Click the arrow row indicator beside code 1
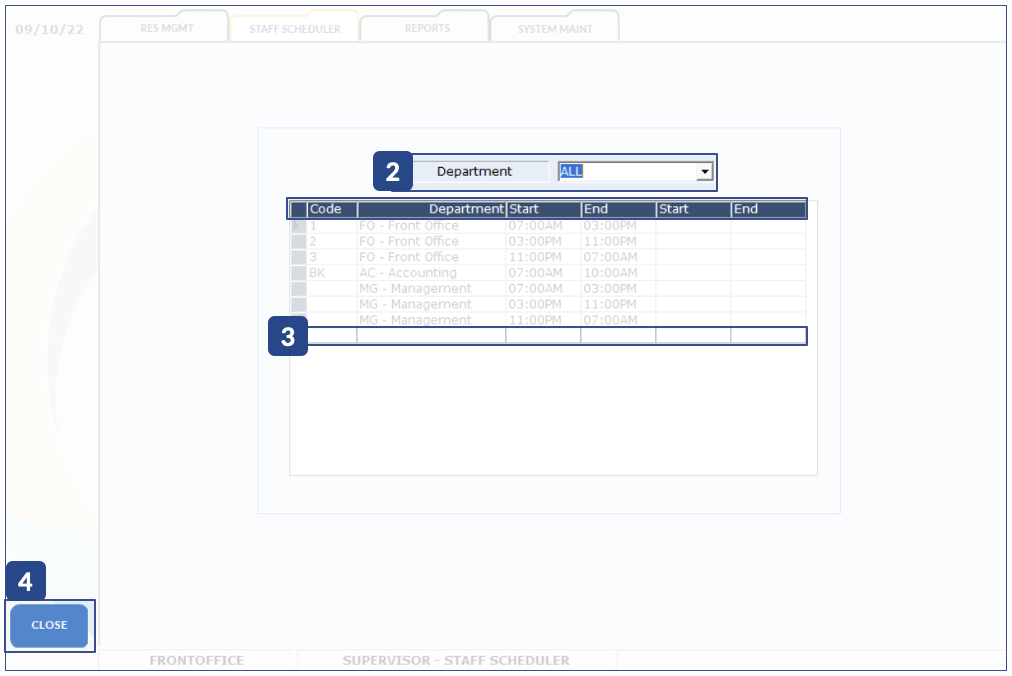 coord(298,226)
